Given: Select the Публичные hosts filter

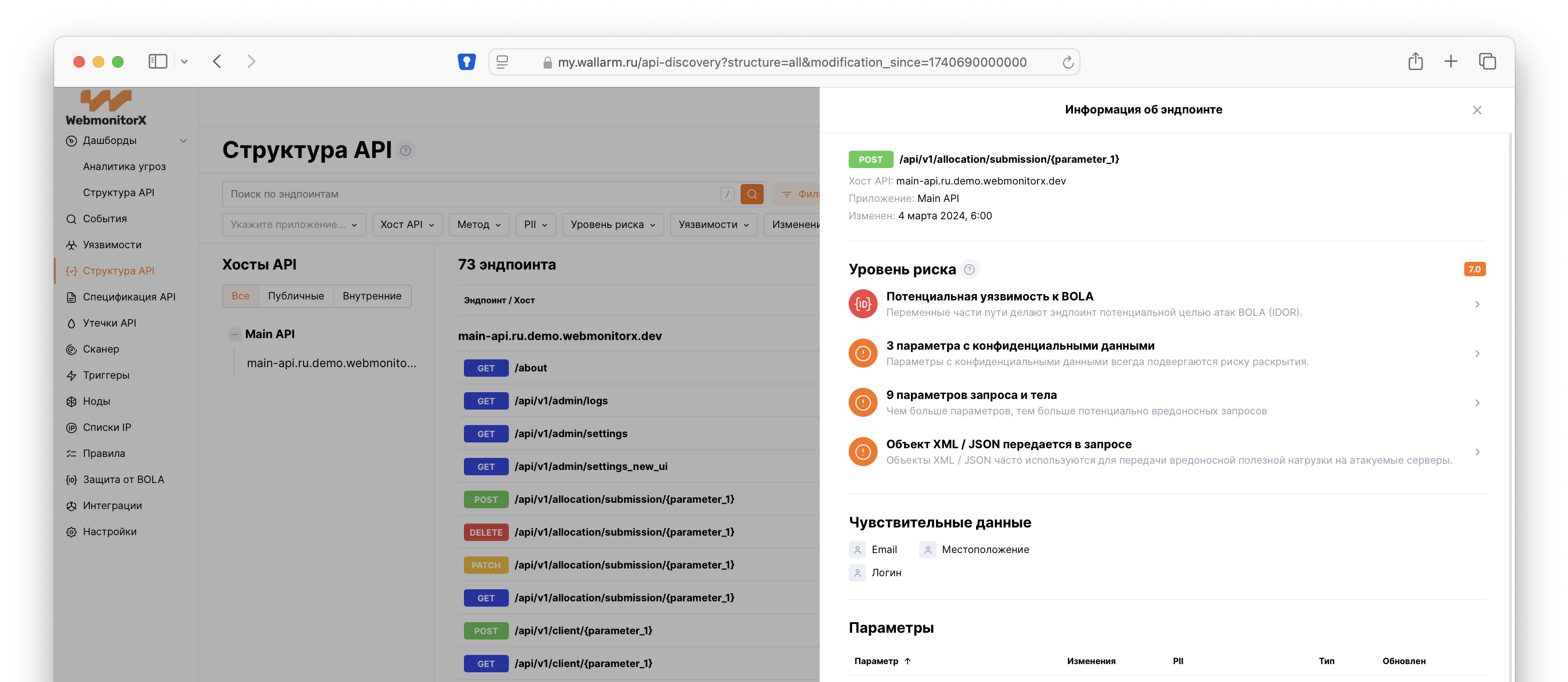Looking at the screenshot, I should tap(296, 296).
